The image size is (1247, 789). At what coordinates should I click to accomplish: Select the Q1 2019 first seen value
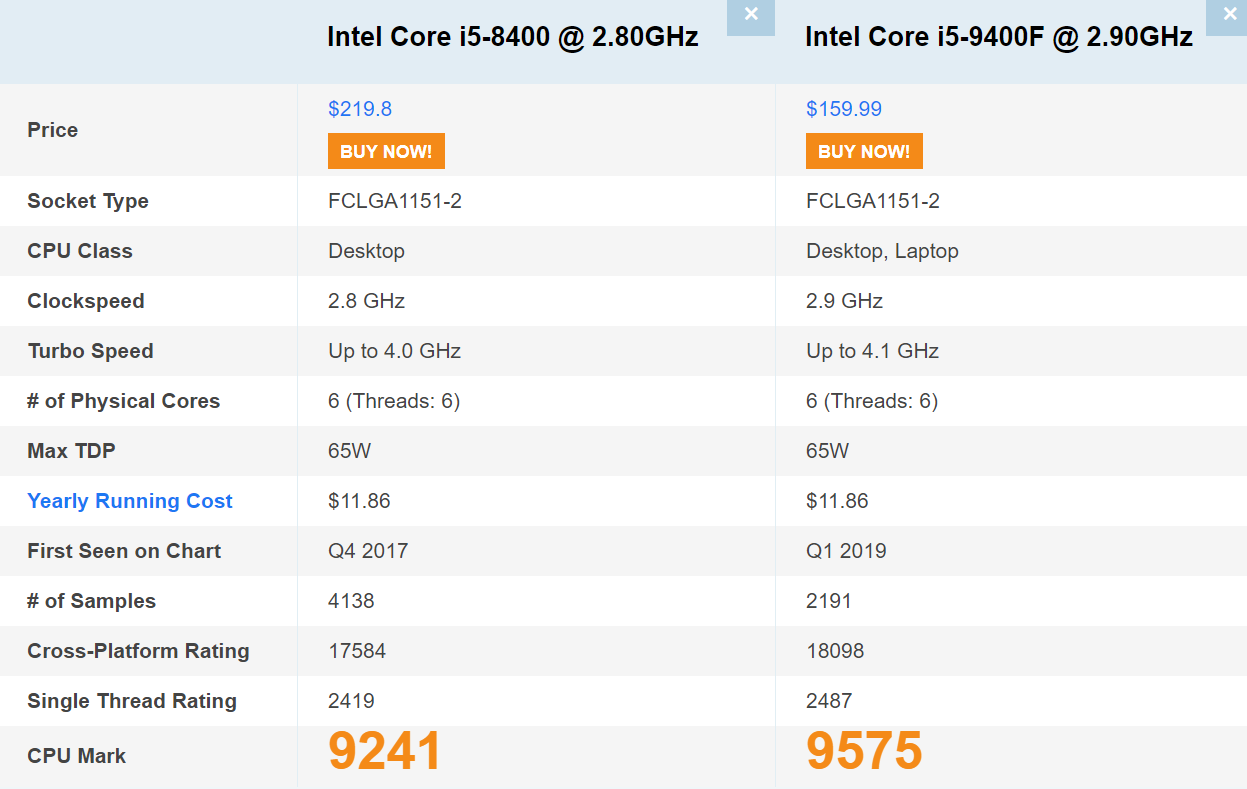coord(846,551)
